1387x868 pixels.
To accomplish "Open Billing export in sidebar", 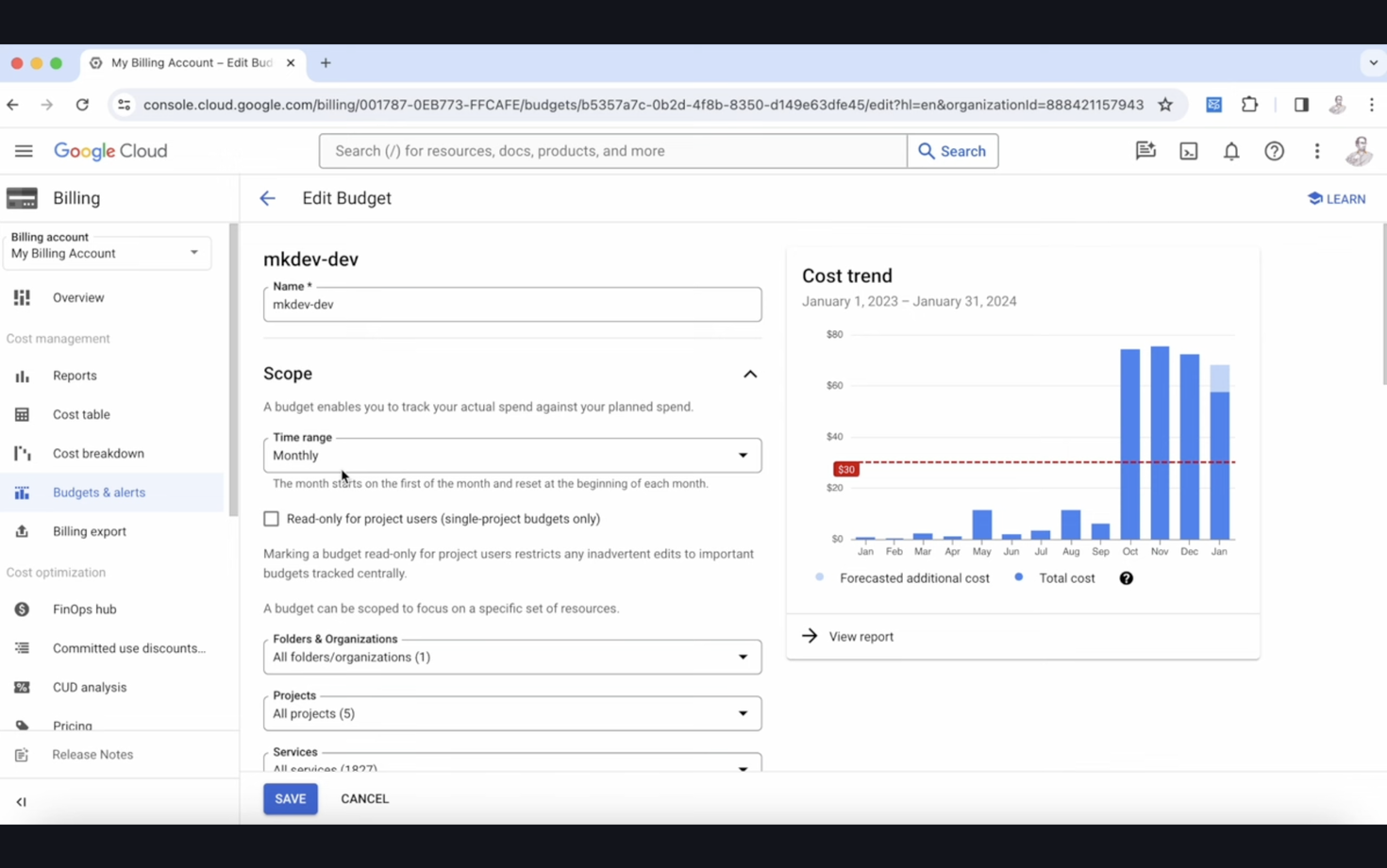I will point(90,531).
